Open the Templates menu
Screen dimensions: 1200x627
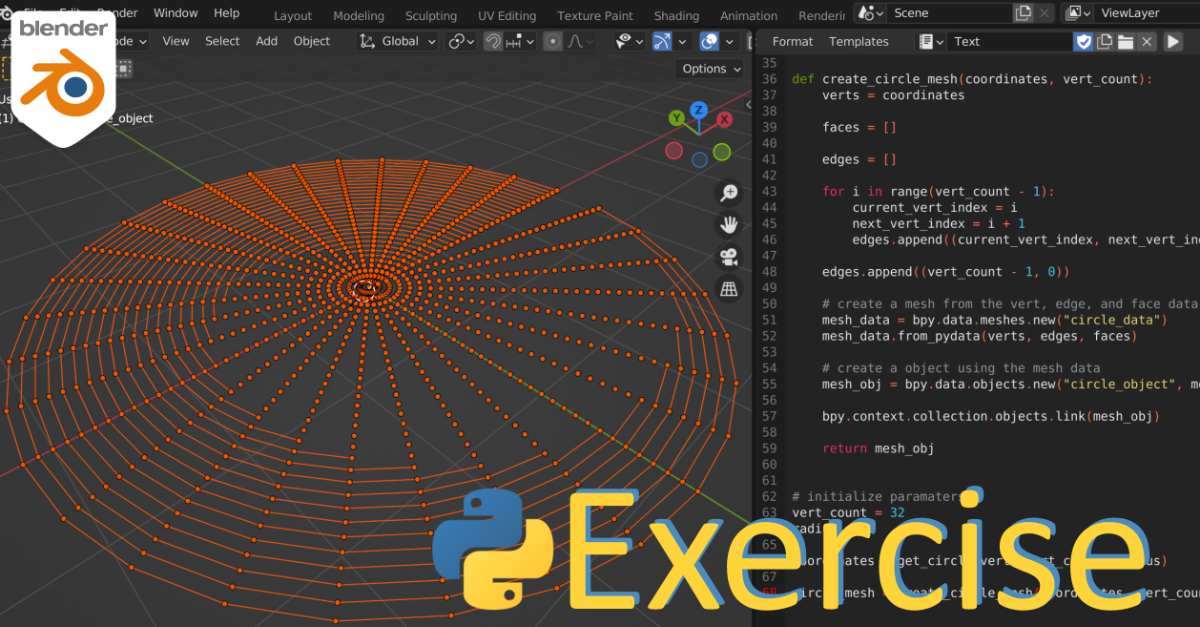858,41
